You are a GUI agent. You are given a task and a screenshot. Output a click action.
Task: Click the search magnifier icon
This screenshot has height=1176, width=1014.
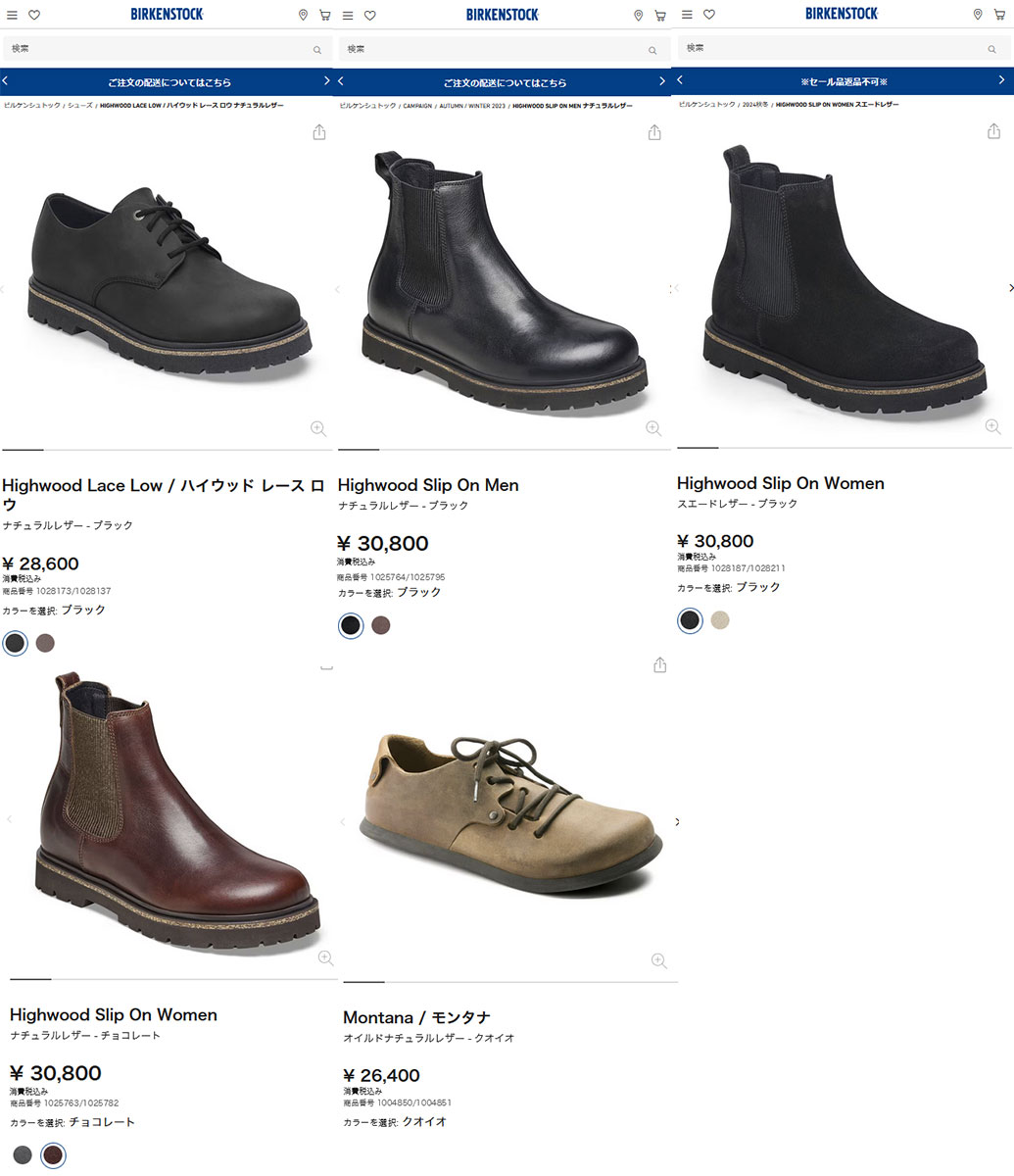coord(316,49)
